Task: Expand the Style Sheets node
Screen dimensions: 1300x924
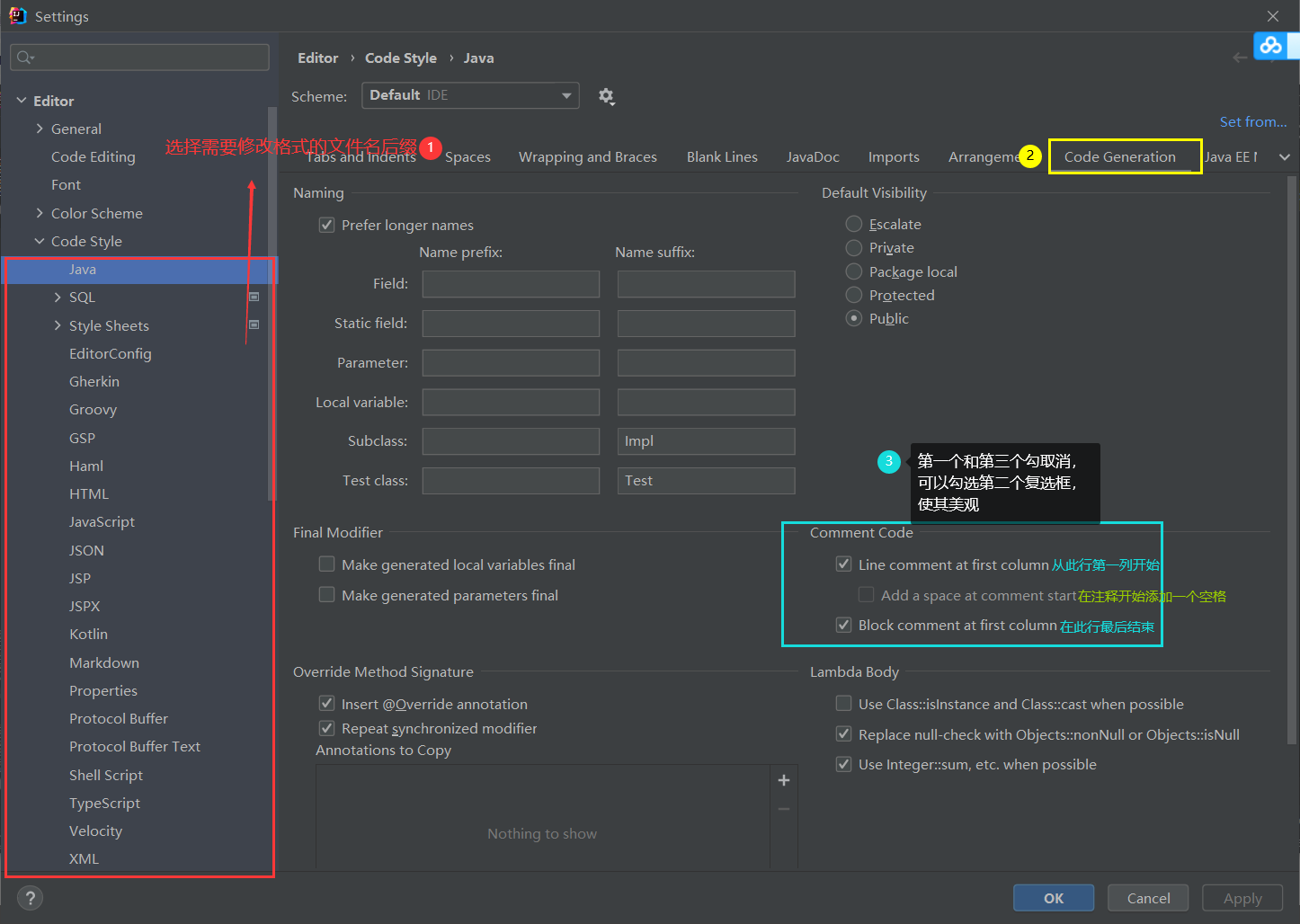Action: tap(58, 325)
